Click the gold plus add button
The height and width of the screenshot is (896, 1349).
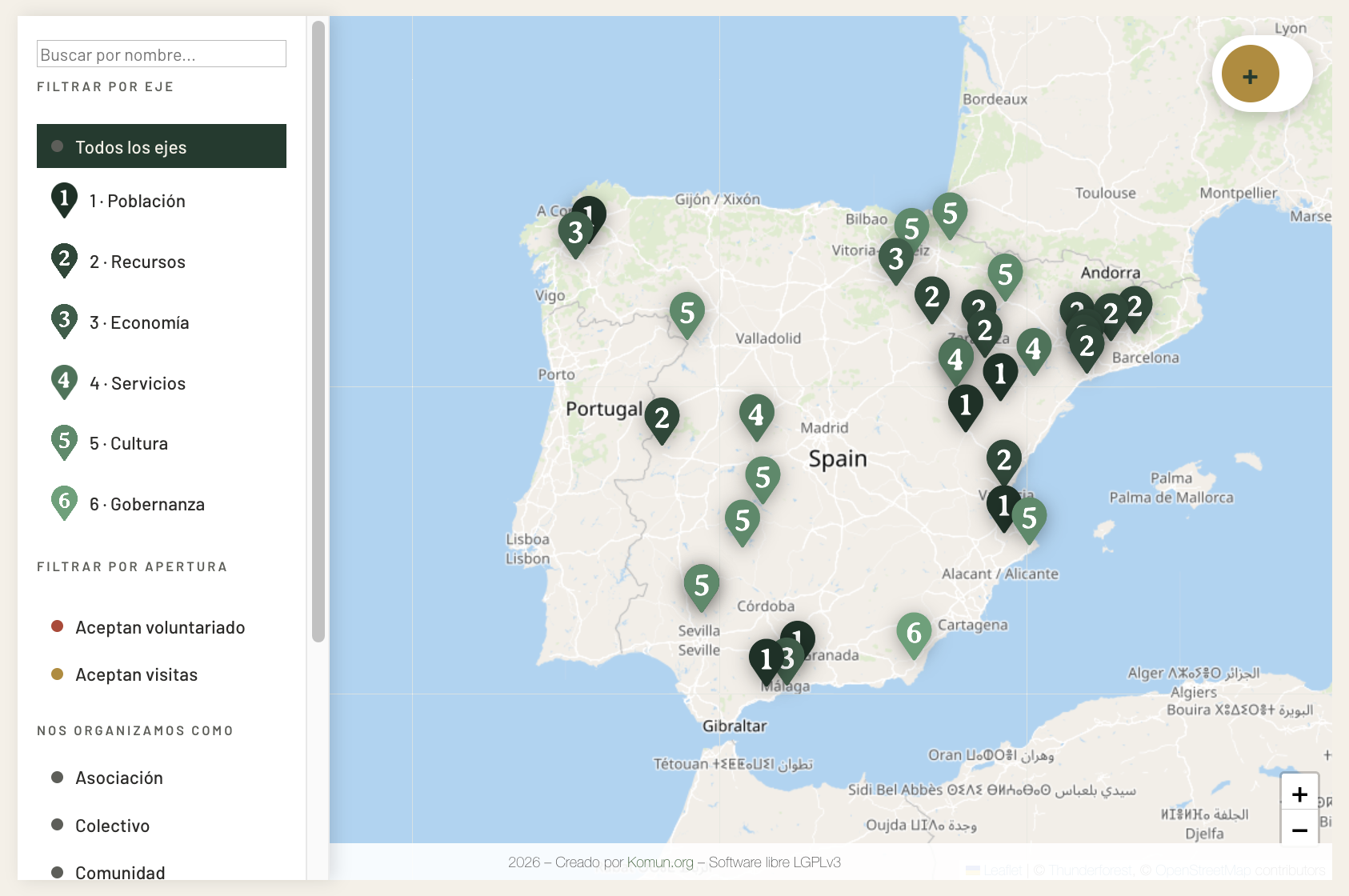pos(1251,74)
